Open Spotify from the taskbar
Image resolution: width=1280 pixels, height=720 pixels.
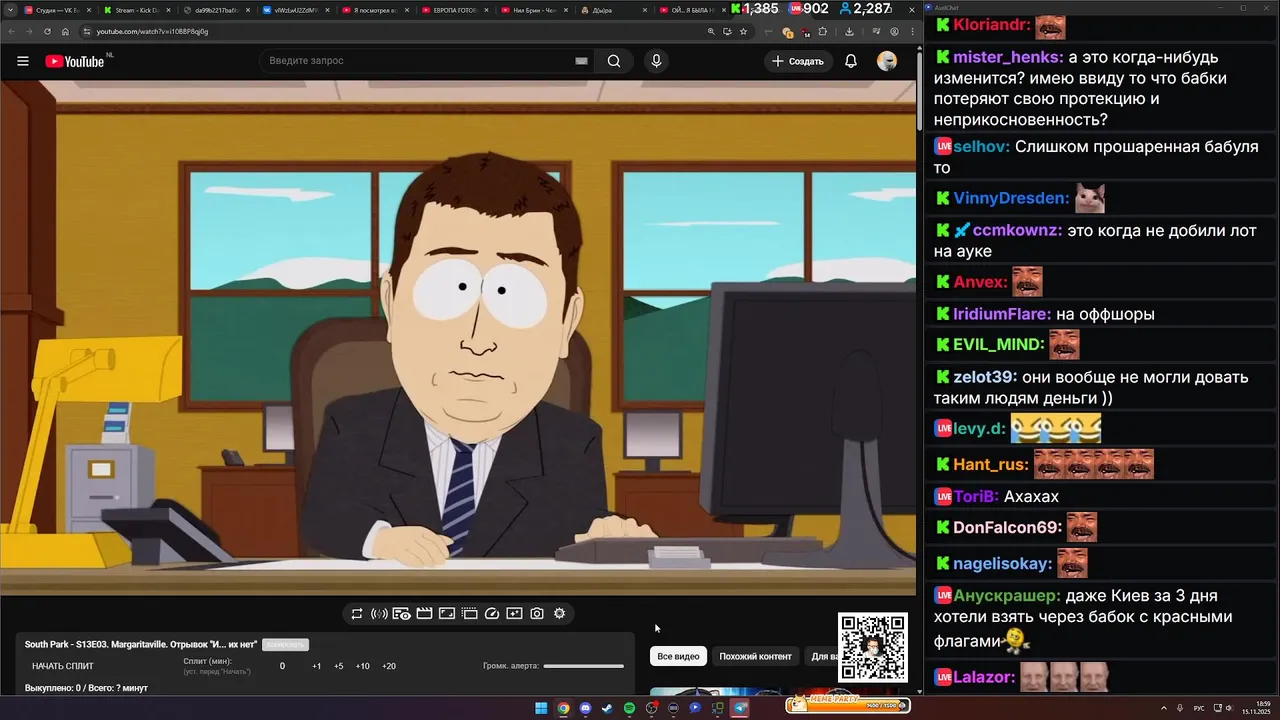629,708
